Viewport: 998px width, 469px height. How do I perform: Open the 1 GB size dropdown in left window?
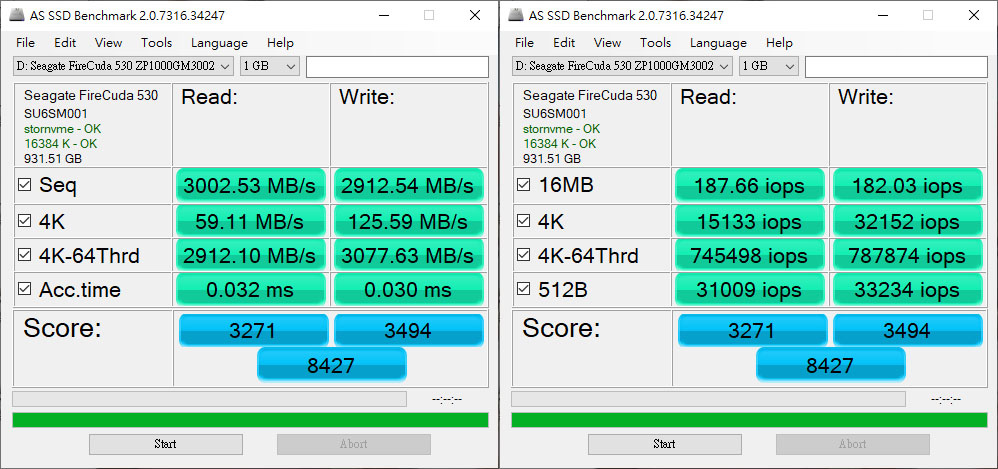pyautogui.click(x=270, y=66)
